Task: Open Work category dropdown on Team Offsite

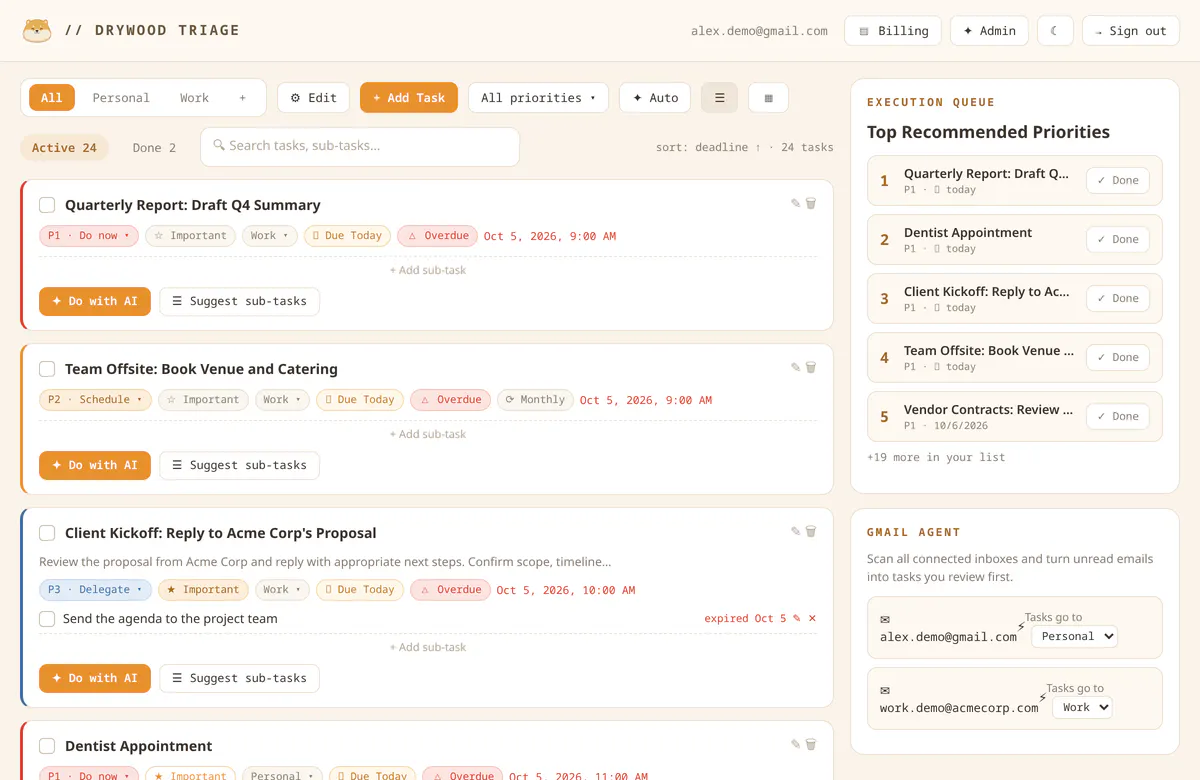Action: (x=282, y=400)
